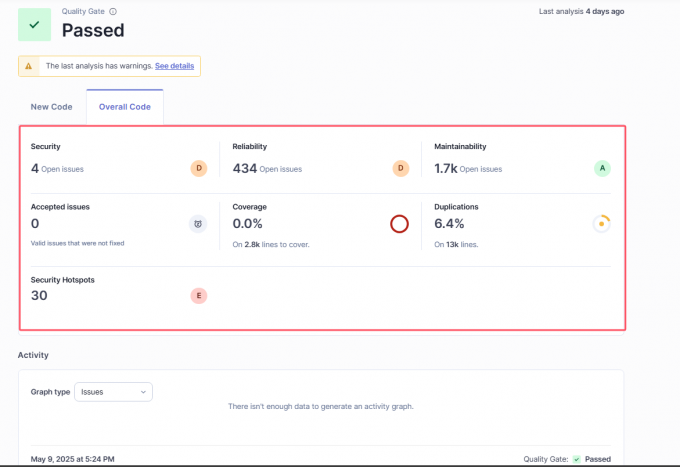Viewport: 680px width, 467px height.
Task: Click the Security D rating badge
Action: click(x=199, y=168)
